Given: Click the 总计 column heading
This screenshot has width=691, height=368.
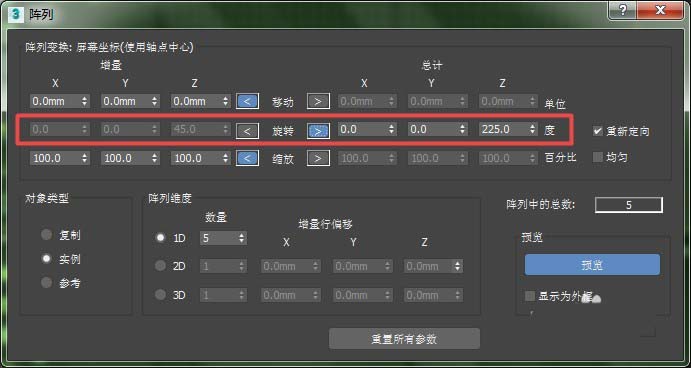Looking at the screenshot, I should click(x=431, y=66).
